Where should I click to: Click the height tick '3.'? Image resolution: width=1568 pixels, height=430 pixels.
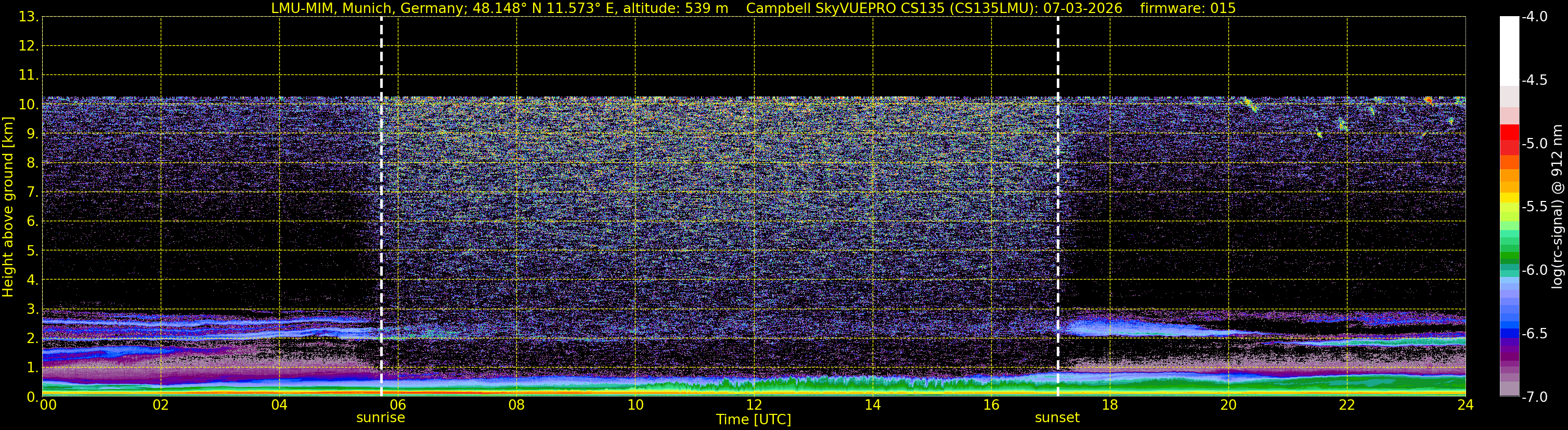[x=33, y=309]
